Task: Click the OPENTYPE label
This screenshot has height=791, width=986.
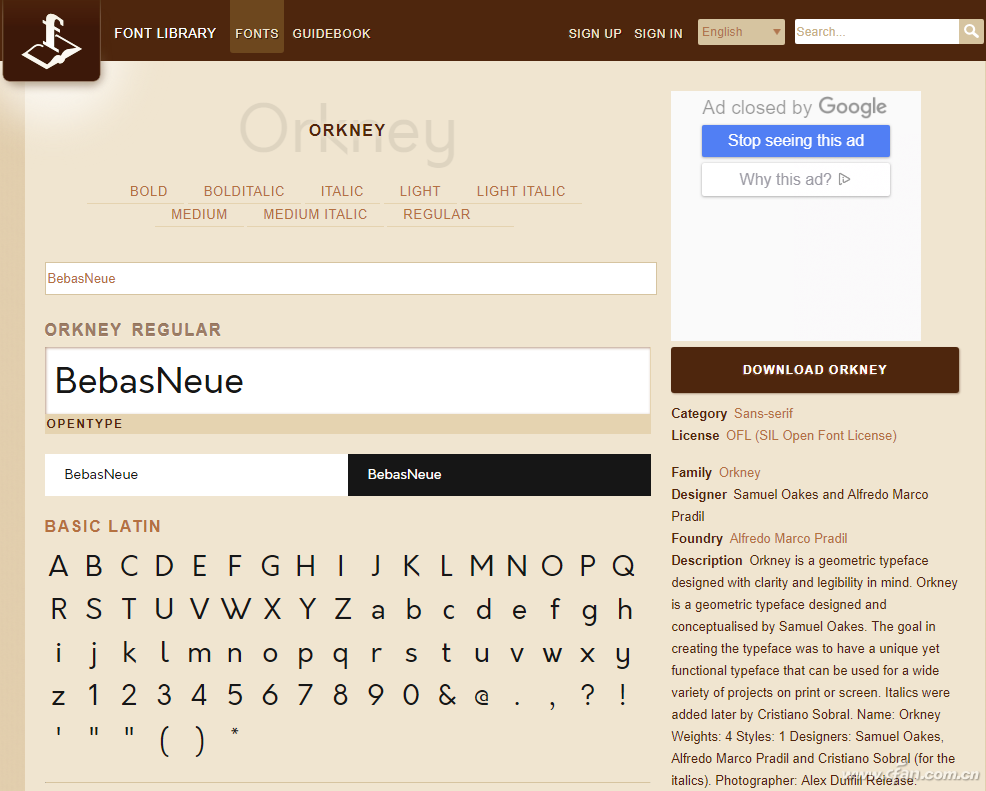Action: [84, 424]
